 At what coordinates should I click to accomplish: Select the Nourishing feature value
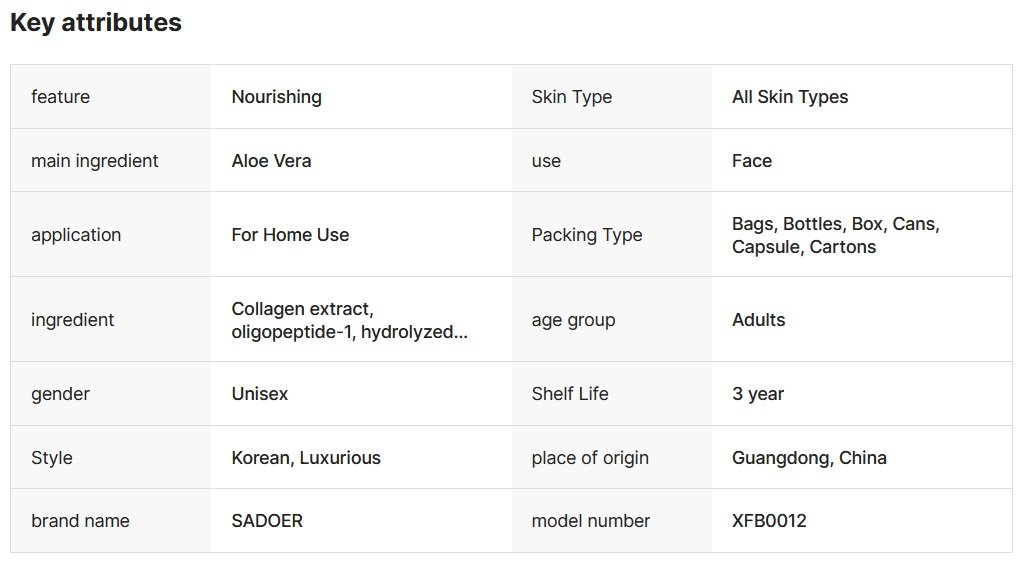click(276, 97)
